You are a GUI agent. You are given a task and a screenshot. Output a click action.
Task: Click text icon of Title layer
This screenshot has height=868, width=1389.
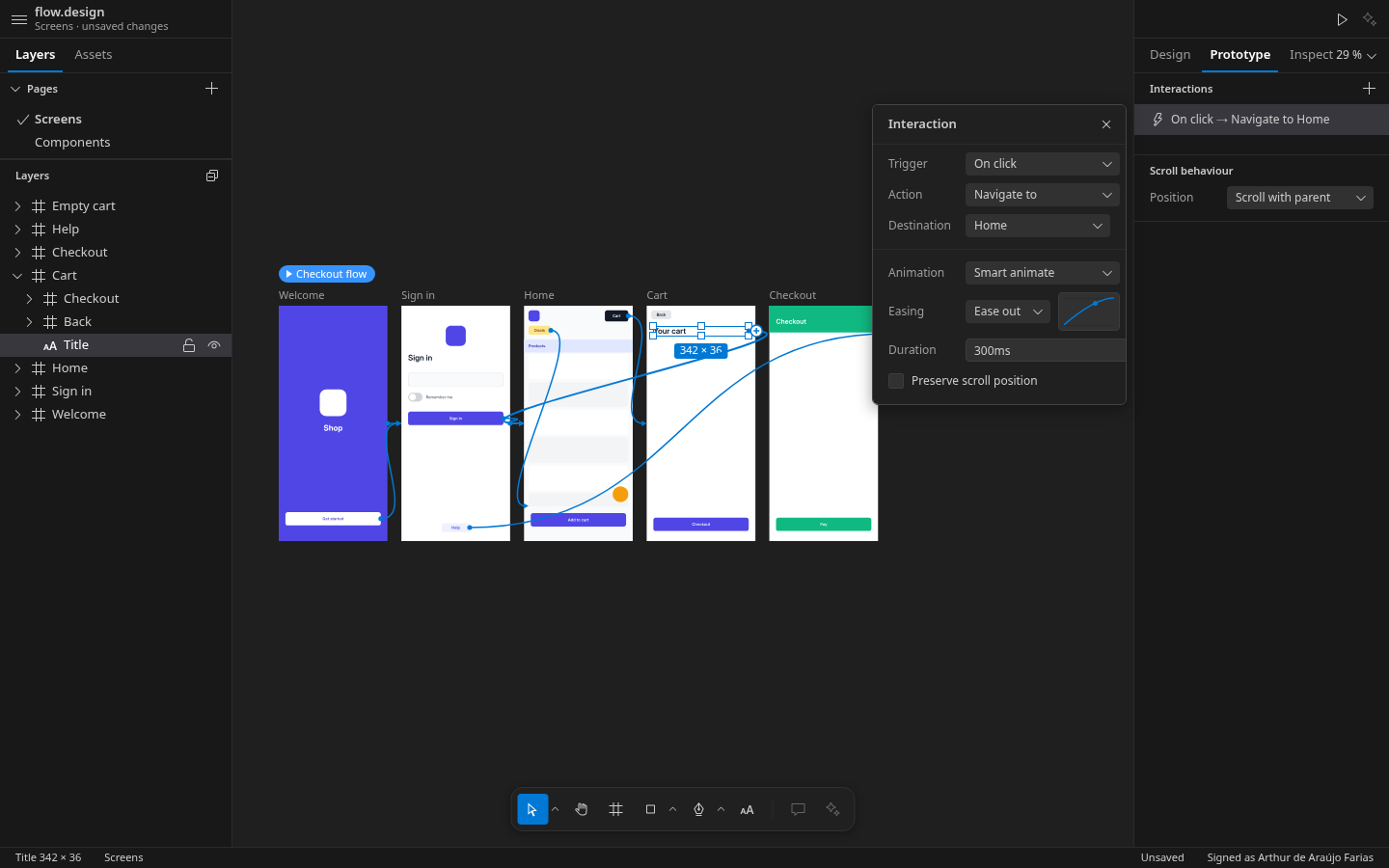click(x=50, y=345)
